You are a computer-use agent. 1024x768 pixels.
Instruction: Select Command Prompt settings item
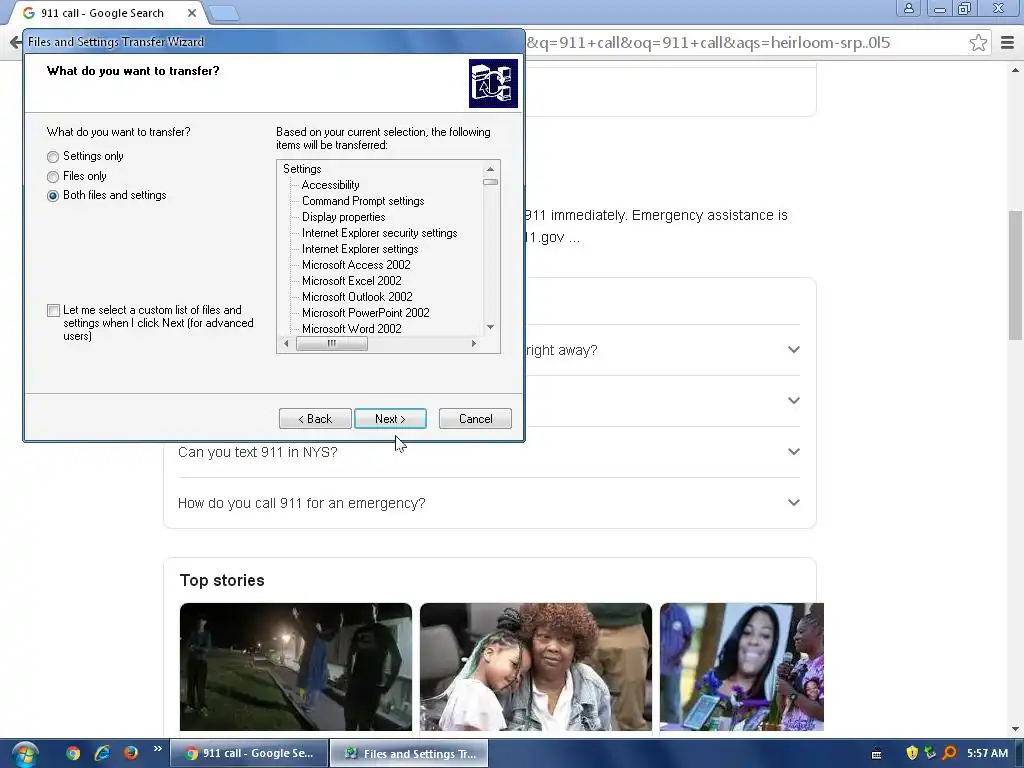coord(363,201)
